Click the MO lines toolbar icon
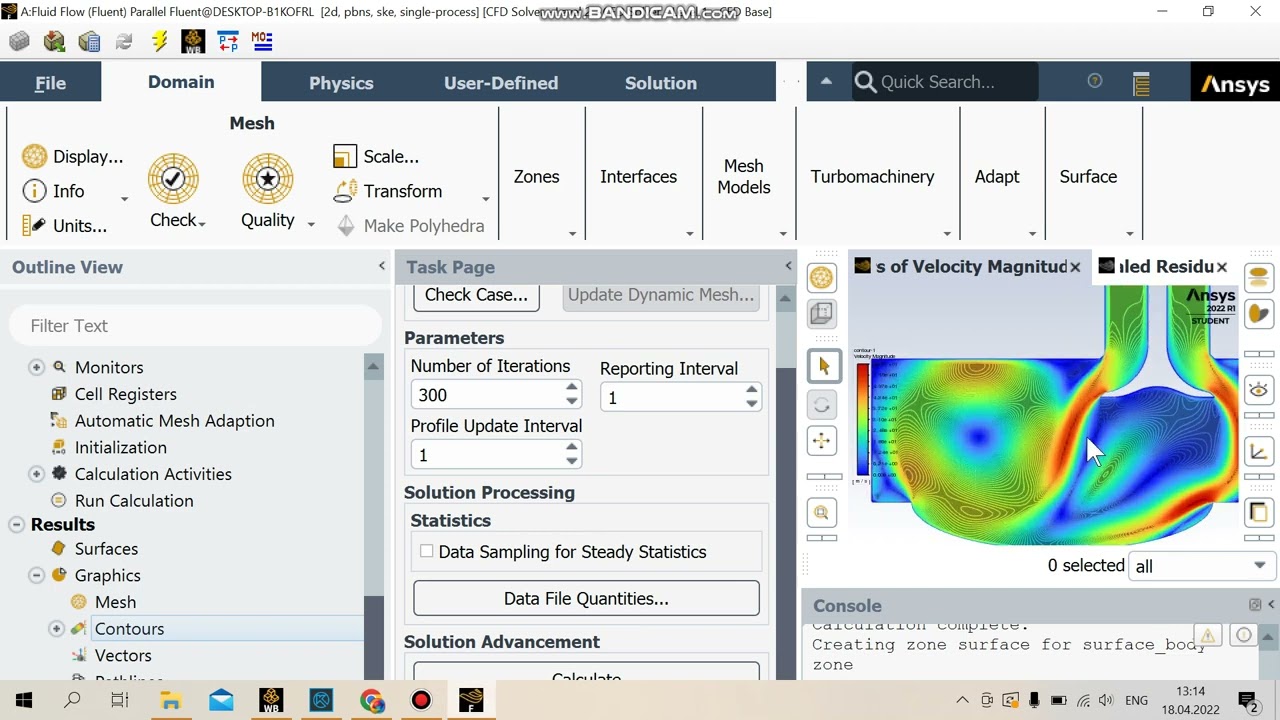This screenshot has height=720, width=1280. pos(262,41)
